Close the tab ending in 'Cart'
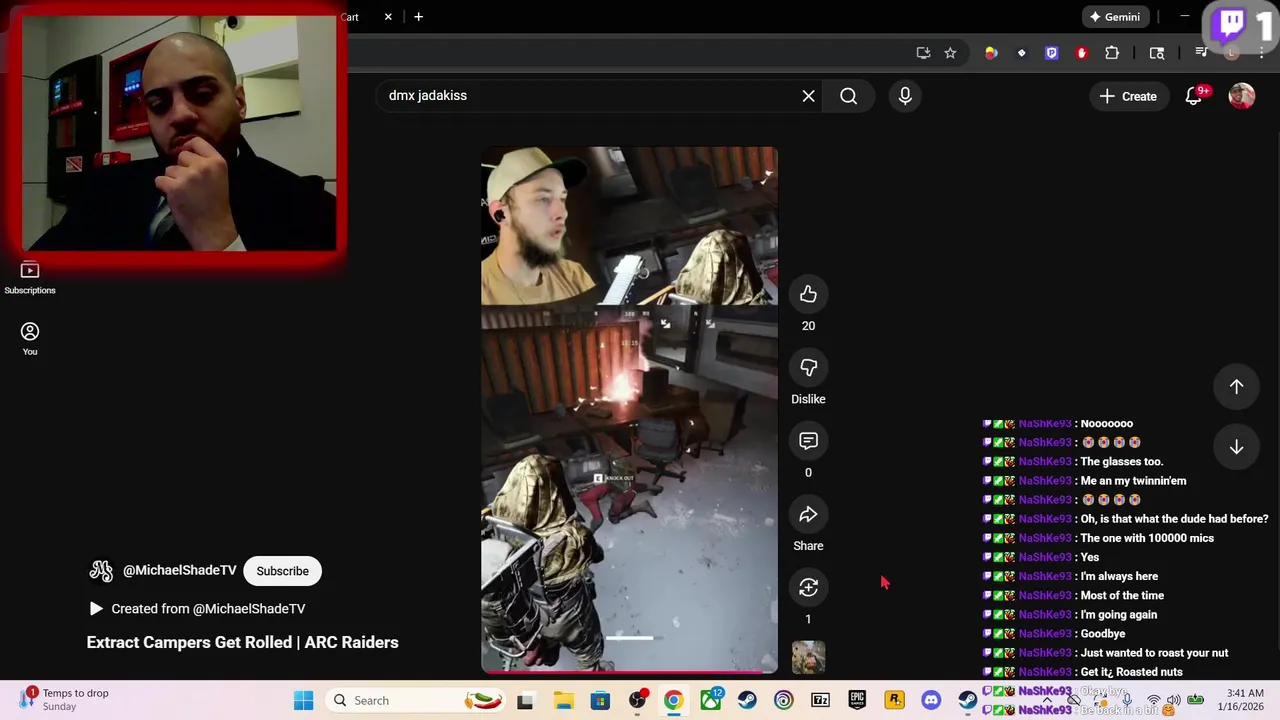This screenshot has width=1280, height=720. click(388, 17)
